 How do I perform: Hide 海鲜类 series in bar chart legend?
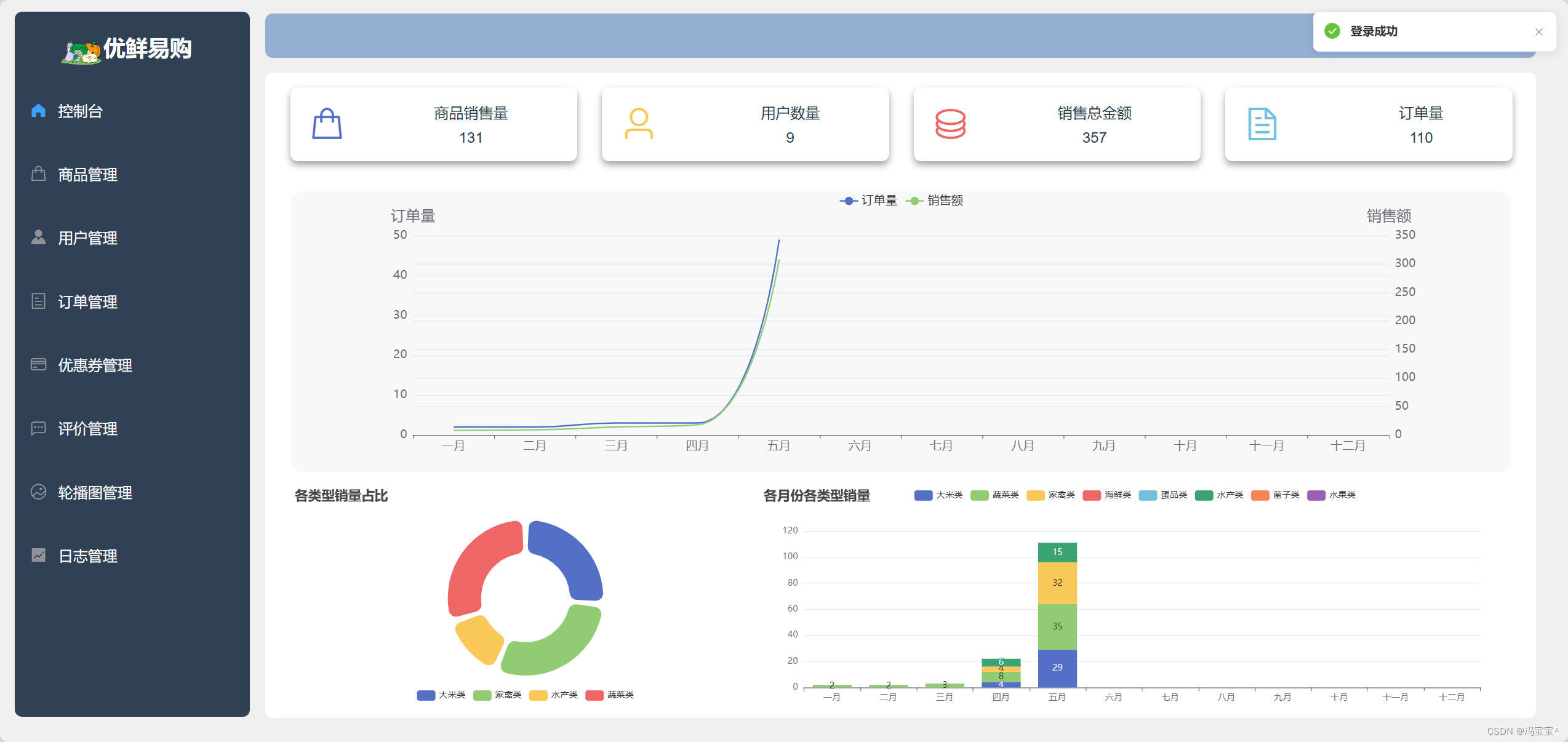[1106, 495]
